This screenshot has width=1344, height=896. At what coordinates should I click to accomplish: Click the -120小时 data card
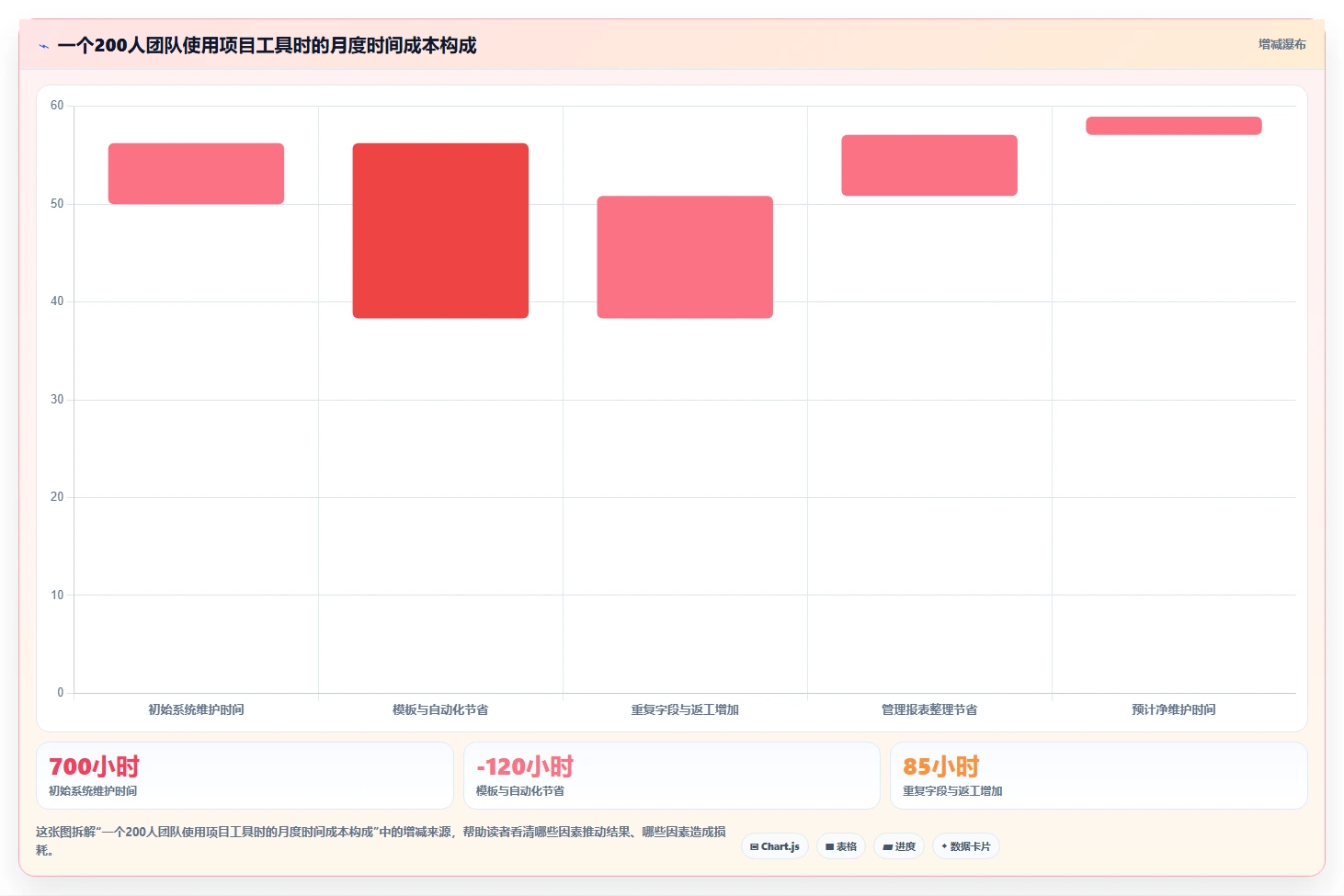tap(672, 776)
